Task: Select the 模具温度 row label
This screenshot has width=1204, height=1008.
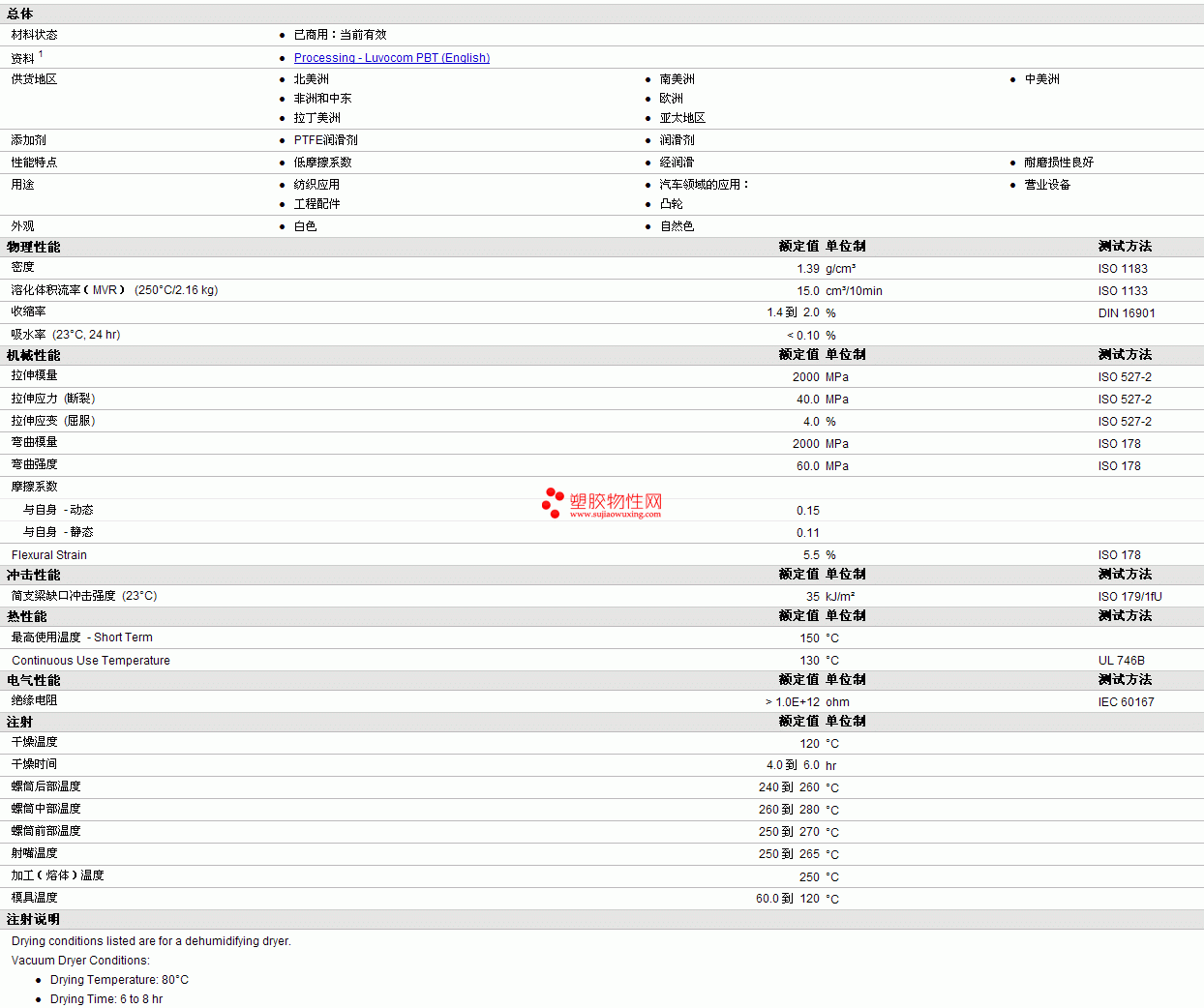Action: 34,898
